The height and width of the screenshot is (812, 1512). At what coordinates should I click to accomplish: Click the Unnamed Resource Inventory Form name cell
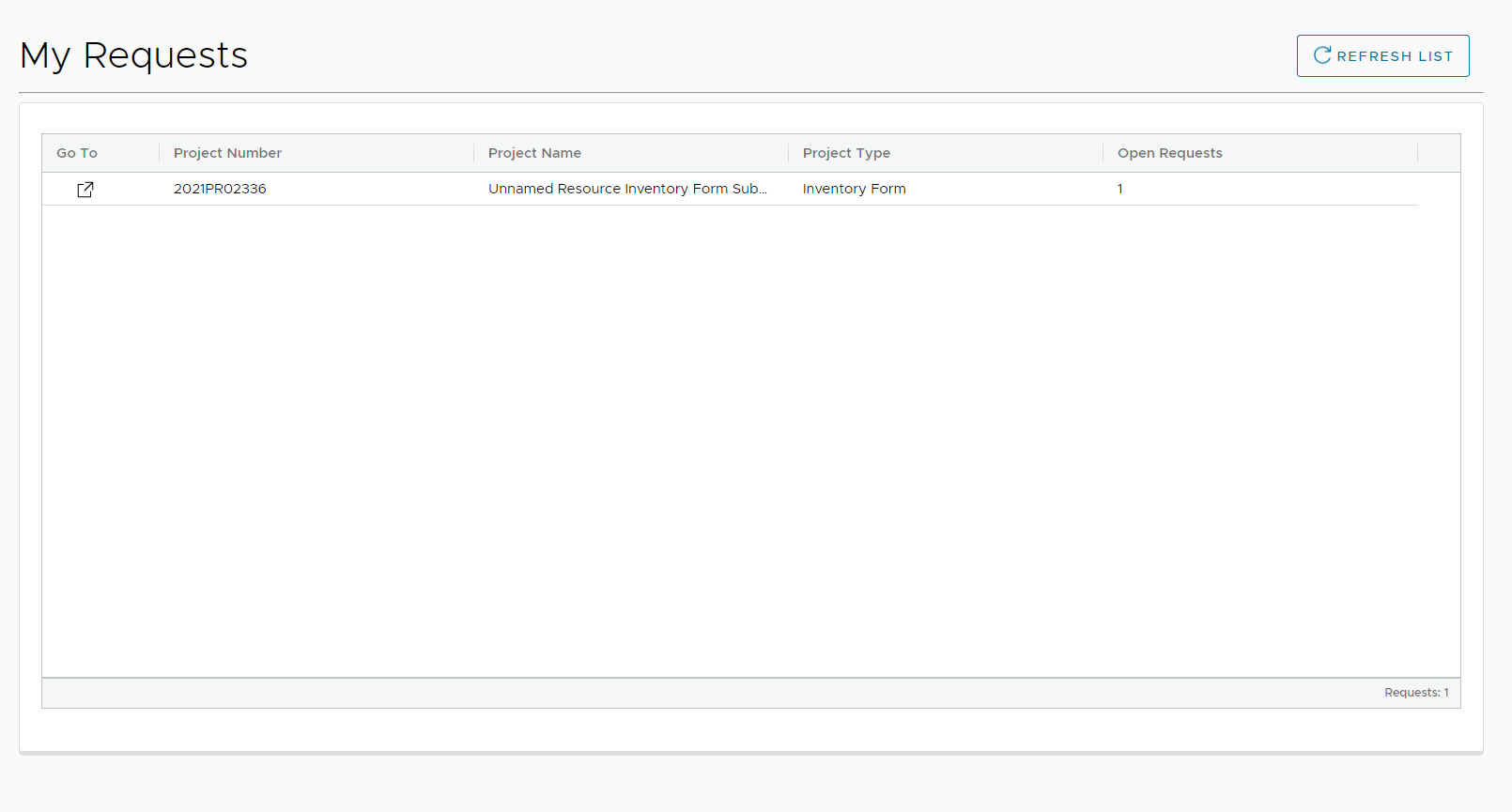[627, 189]
